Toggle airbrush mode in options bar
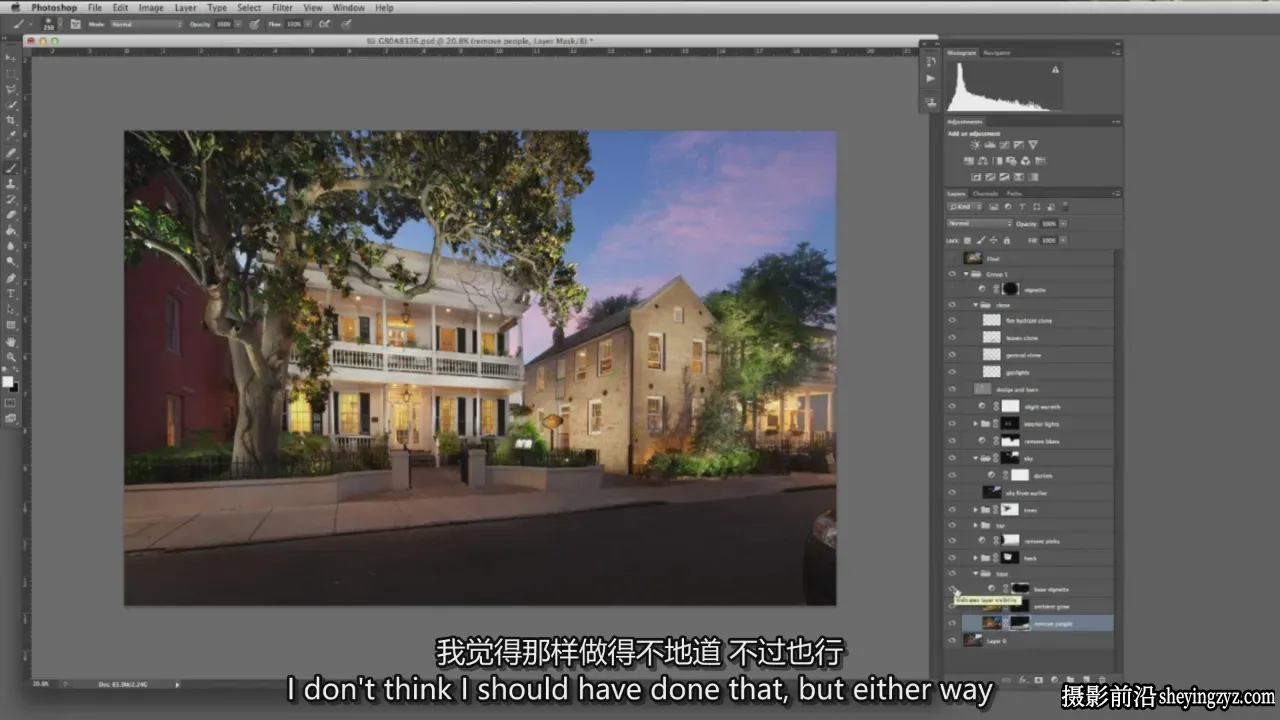This screenshot has width=1280, height=720. (325, 23)
